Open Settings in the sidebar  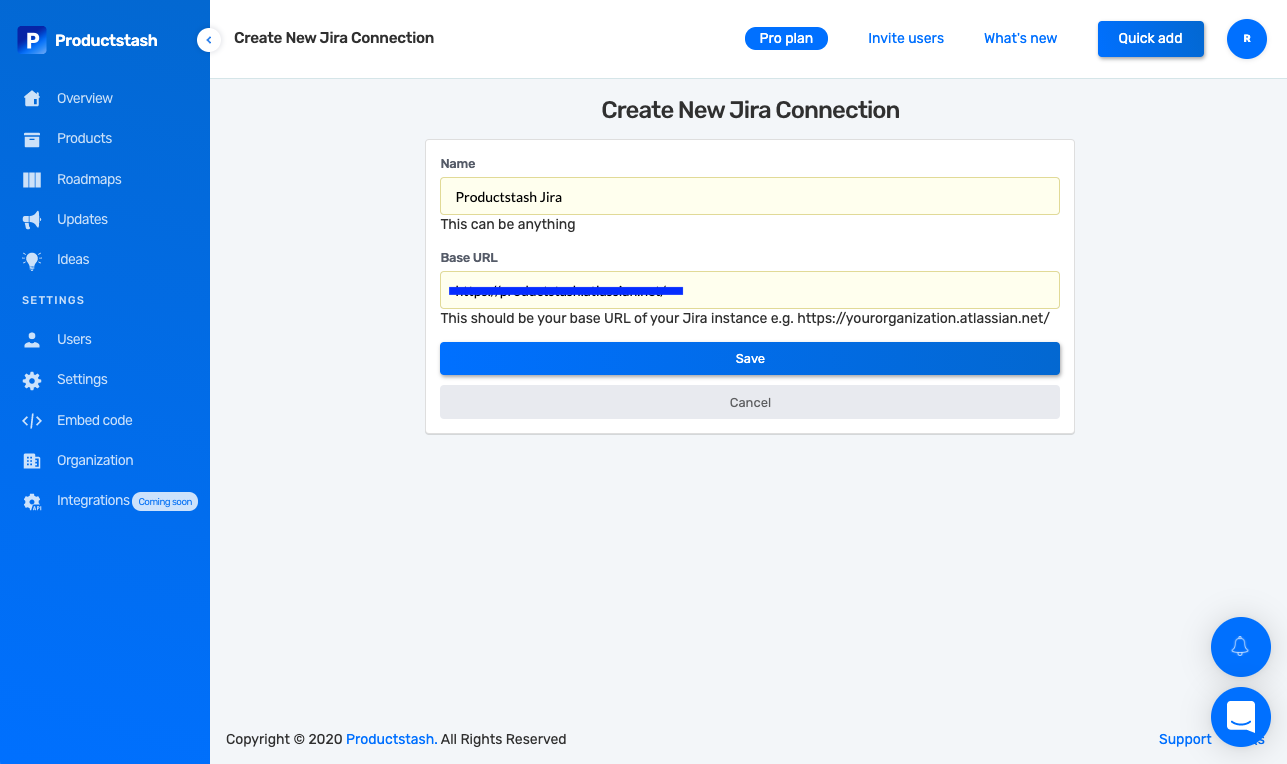pos(82,379)
